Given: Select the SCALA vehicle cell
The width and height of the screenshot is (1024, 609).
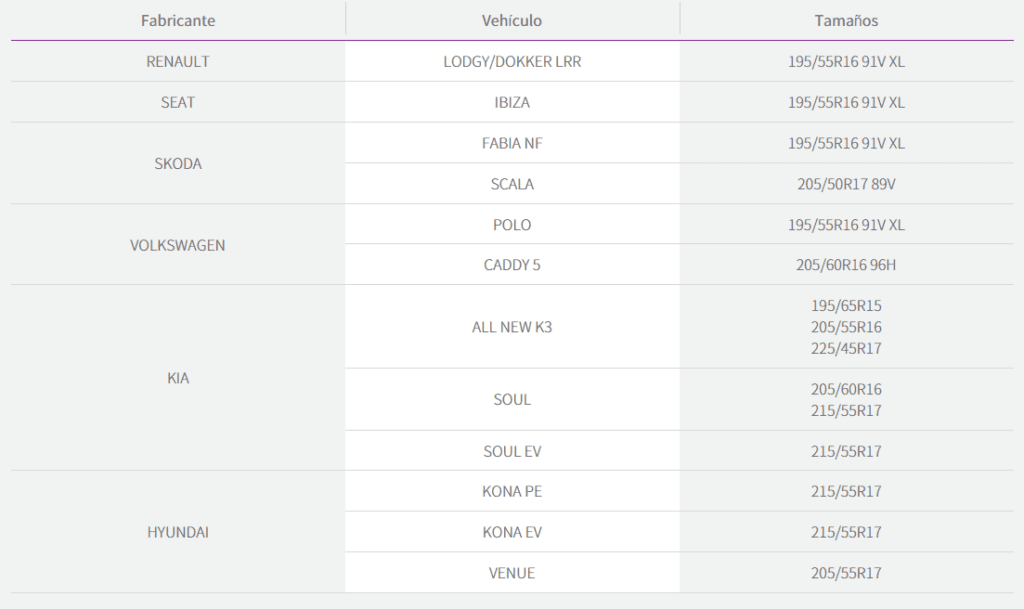Looking at the screenshot, I should pos(512,184).
